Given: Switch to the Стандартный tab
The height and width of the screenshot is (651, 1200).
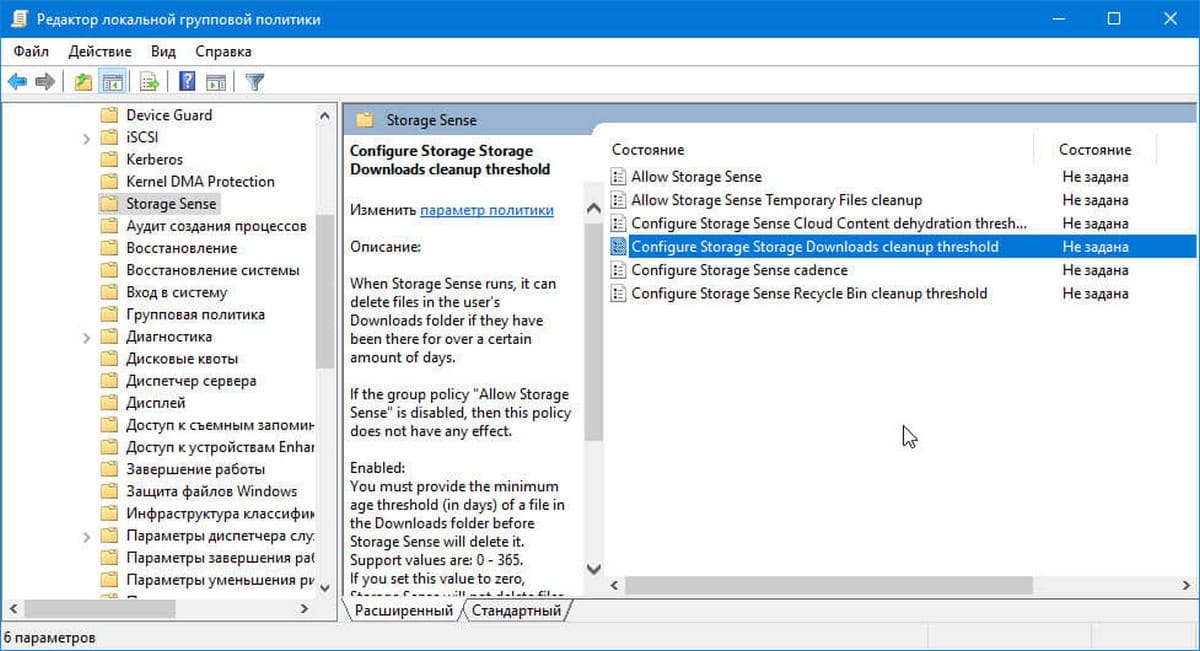Looking at the screenshot, I should [516, 610].
